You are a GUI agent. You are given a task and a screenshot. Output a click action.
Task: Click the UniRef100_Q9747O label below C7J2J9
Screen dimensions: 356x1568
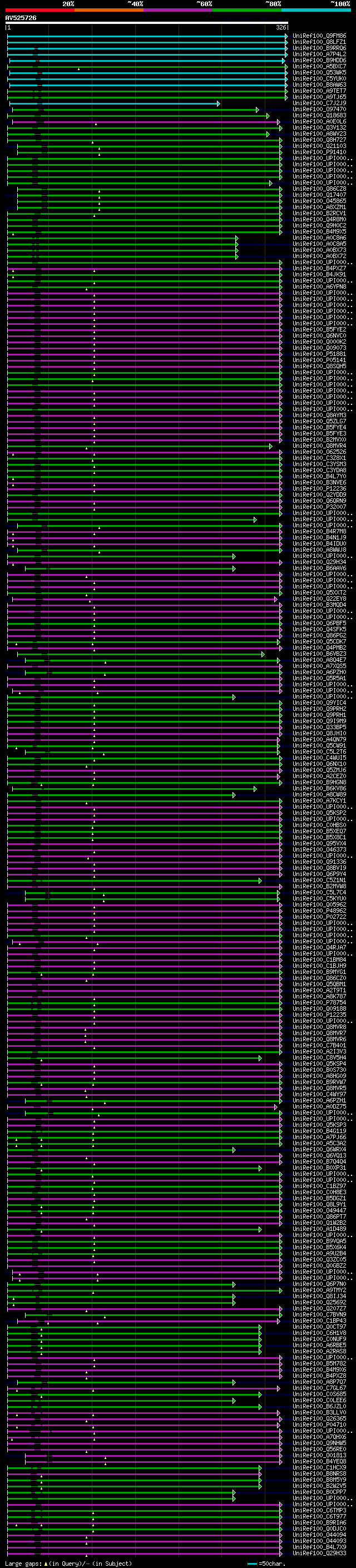pos(319,110)
